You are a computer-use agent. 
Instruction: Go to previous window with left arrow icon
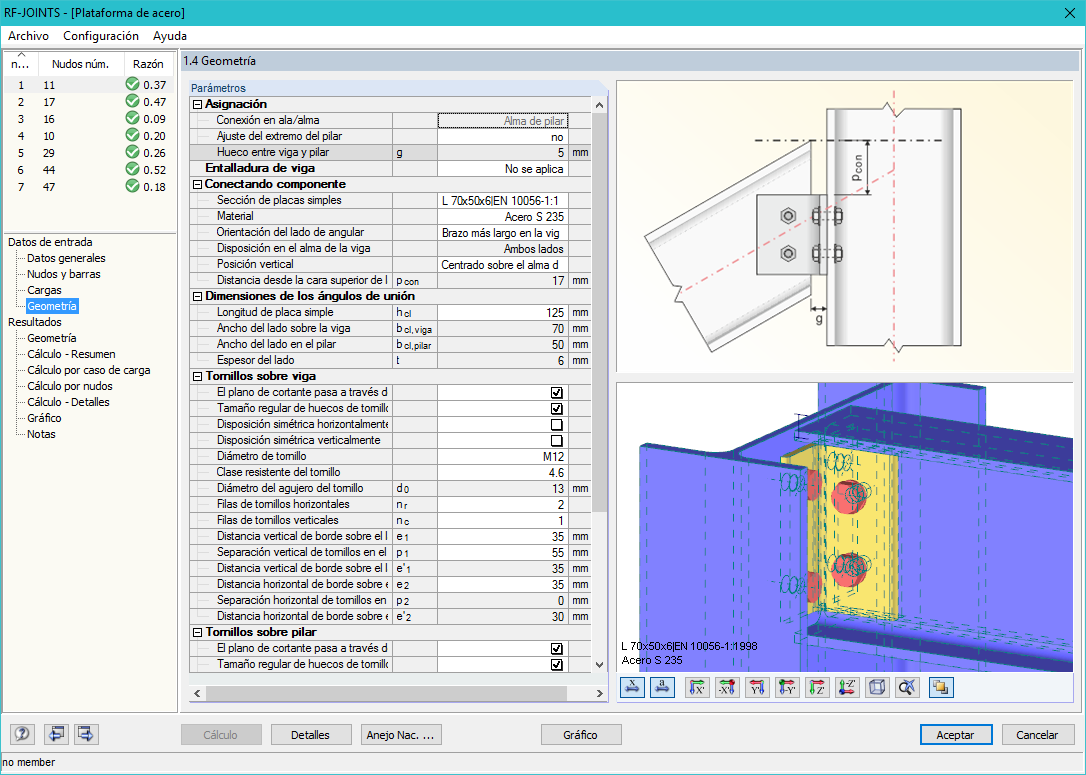56,733
